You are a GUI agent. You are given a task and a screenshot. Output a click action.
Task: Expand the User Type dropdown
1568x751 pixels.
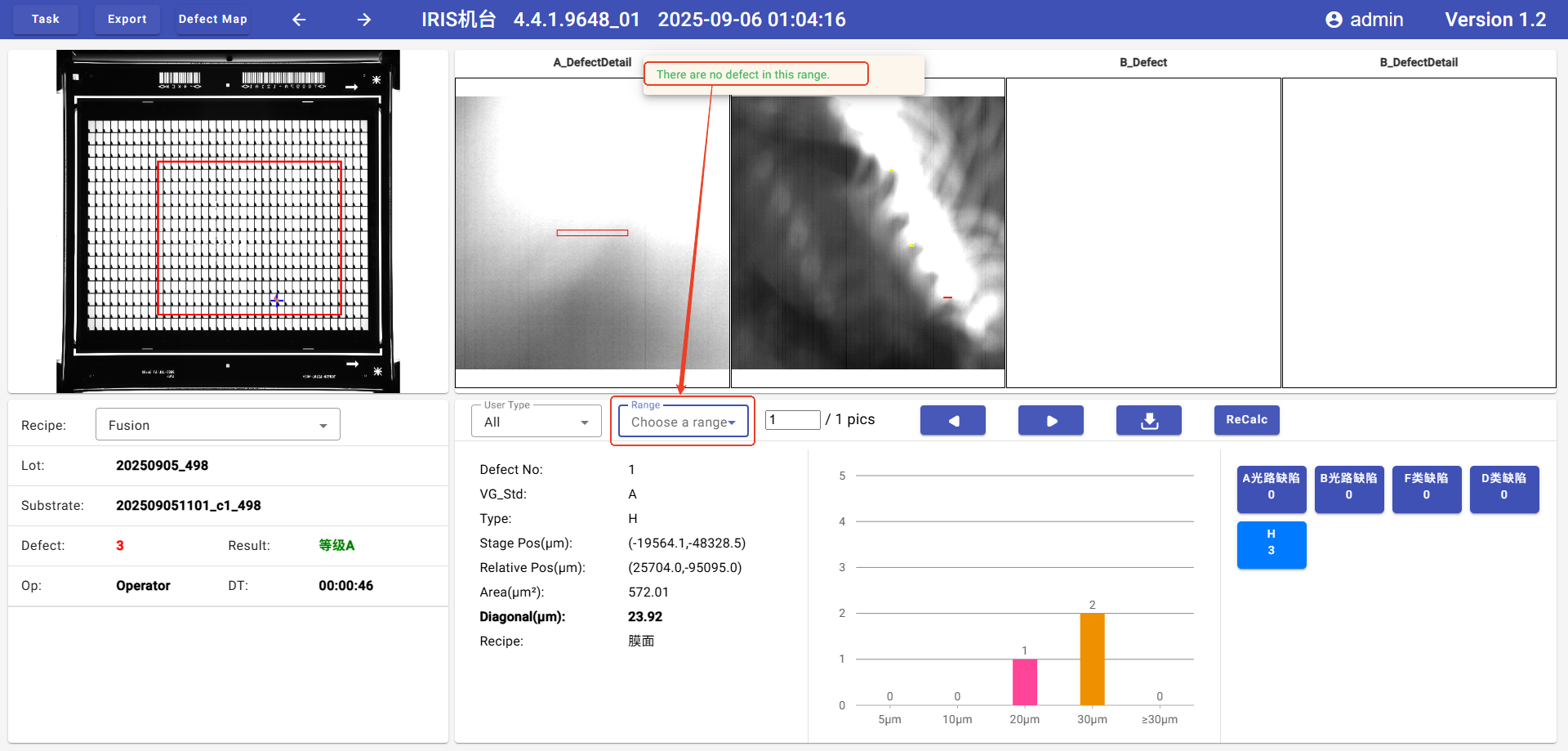pyautogui.click(x=536, y=422)
